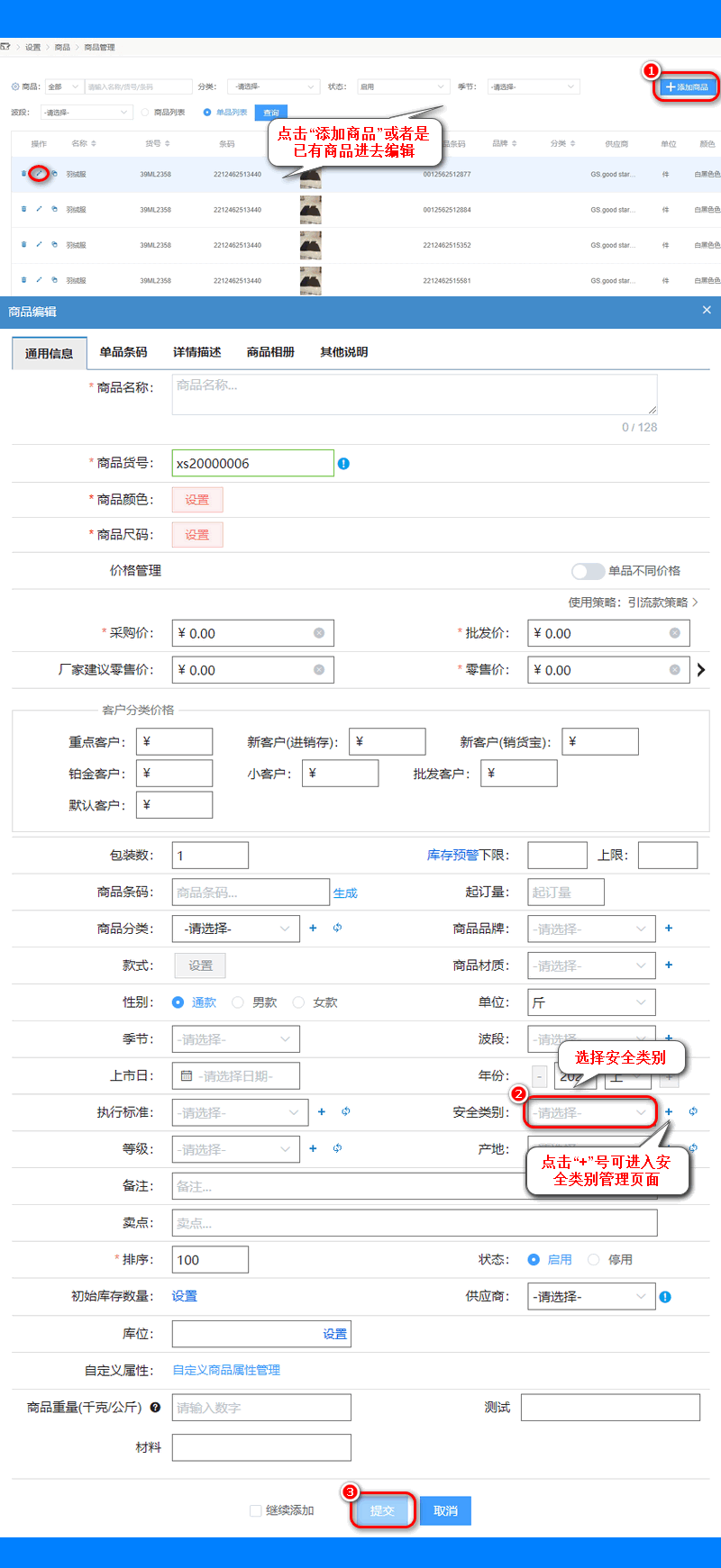Refresh the 执行标准 list

[x=346, y=1111]
